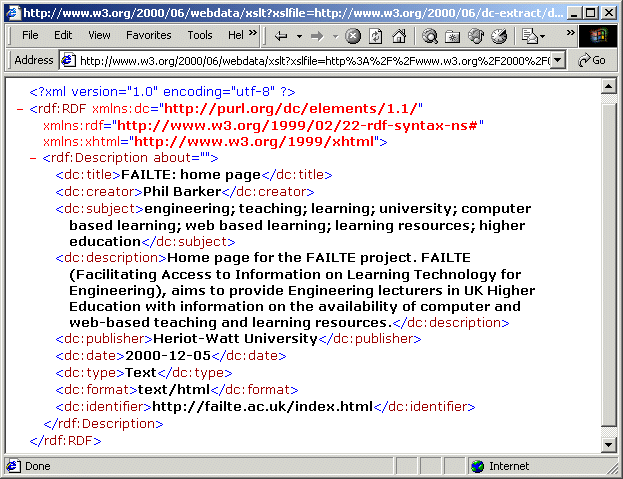
Task: Click the date value '2000-12-05'
Action: 168,356
